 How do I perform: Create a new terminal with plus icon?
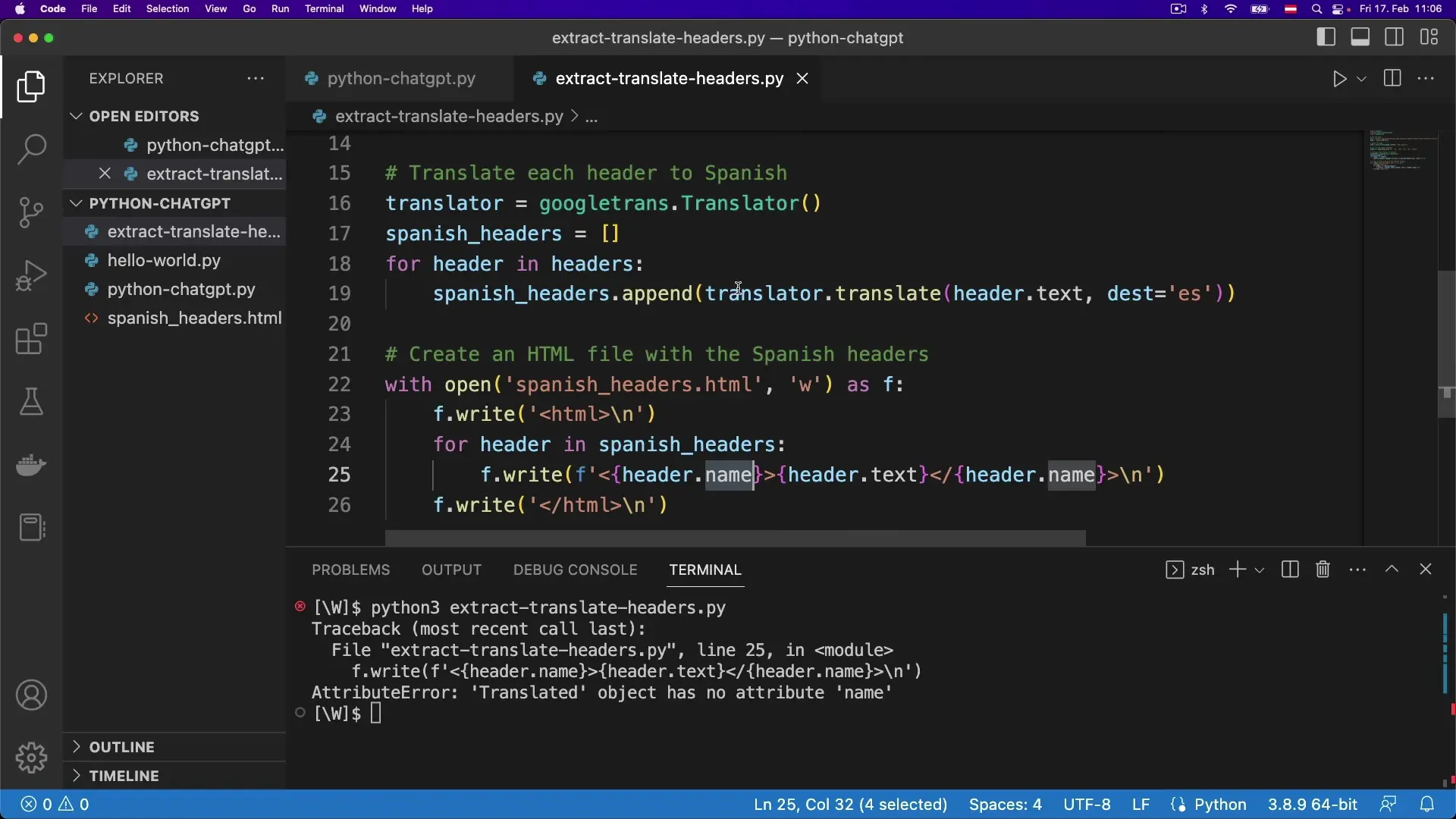[1238, 570]
